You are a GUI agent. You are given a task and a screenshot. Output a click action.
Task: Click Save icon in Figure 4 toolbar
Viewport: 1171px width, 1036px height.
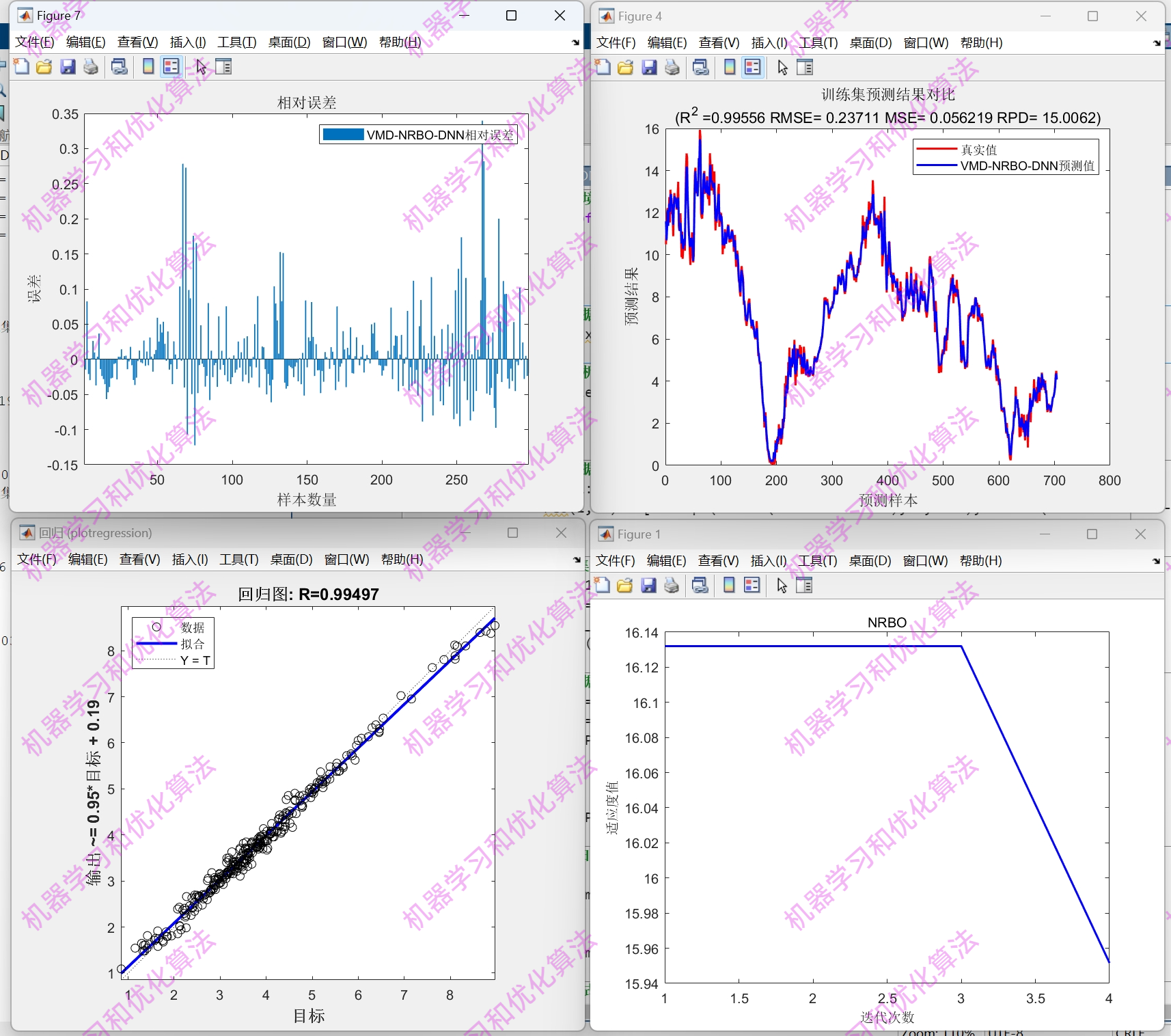click(649, 67)
